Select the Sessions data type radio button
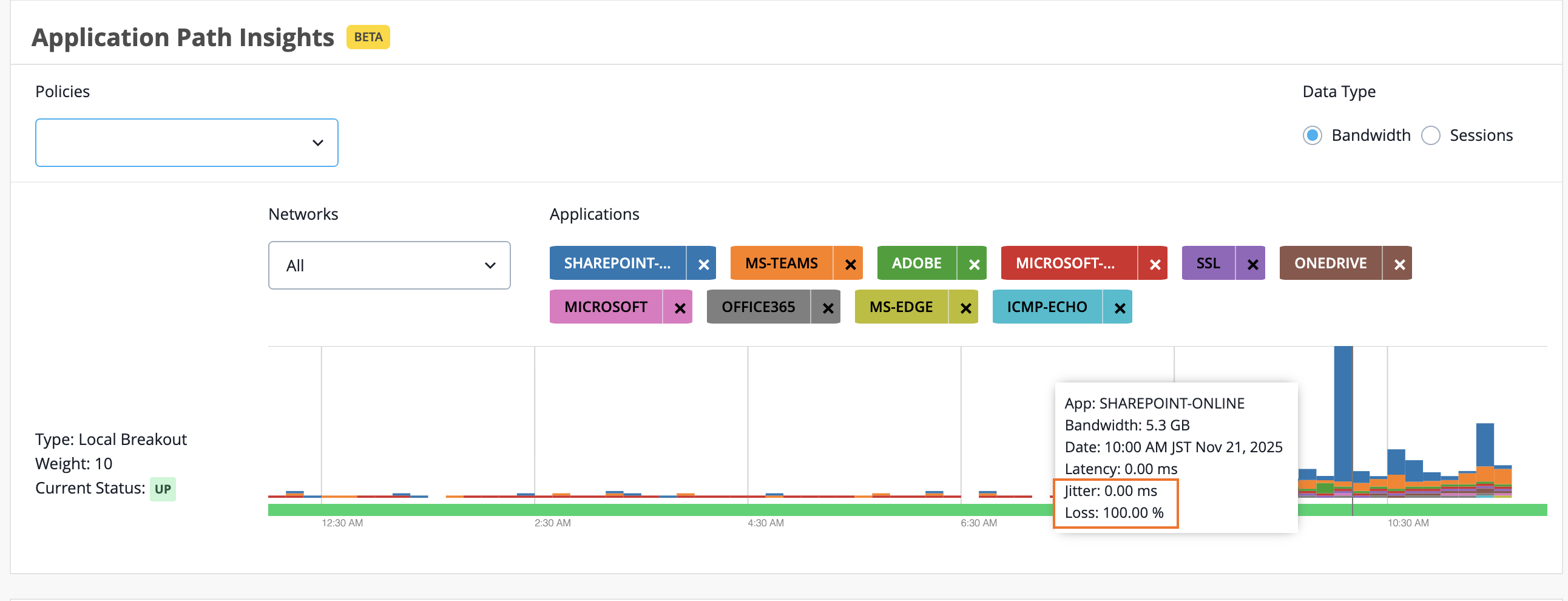This screenshot has width=1568, height=601. (1430, 136)
